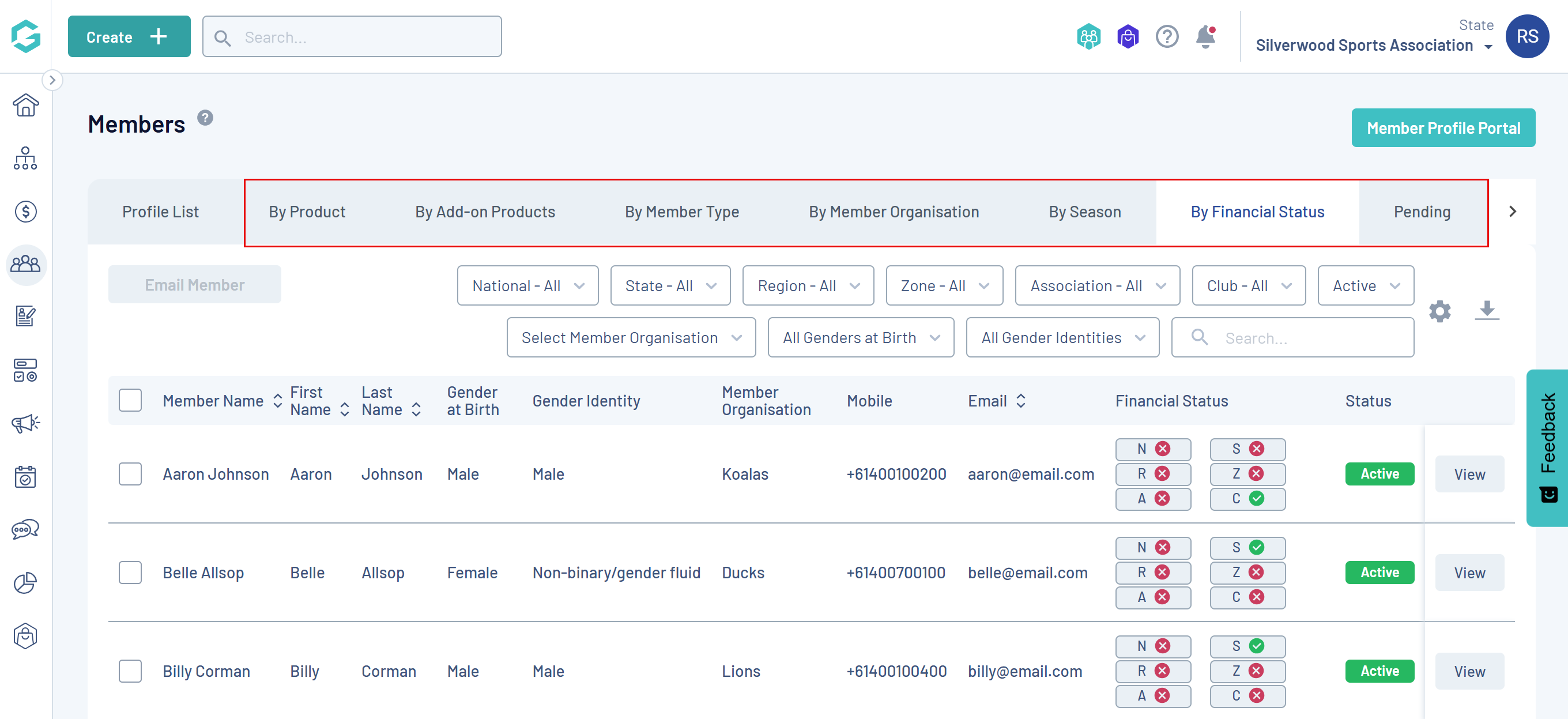Click the notification bell icon

[x=1205, y=37]
